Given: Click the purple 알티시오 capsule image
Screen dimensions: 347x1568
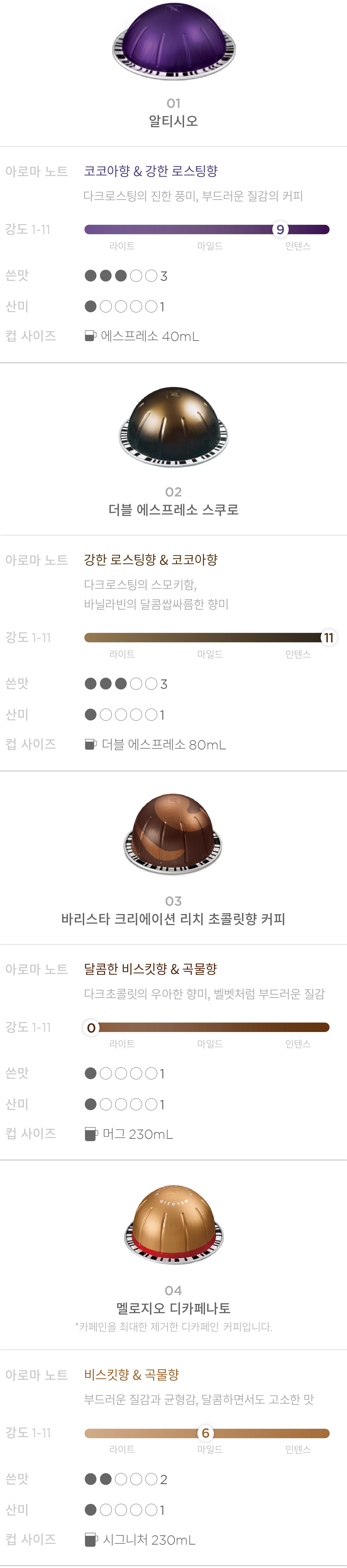Looking at the screenshot, I should click(174, 41).
